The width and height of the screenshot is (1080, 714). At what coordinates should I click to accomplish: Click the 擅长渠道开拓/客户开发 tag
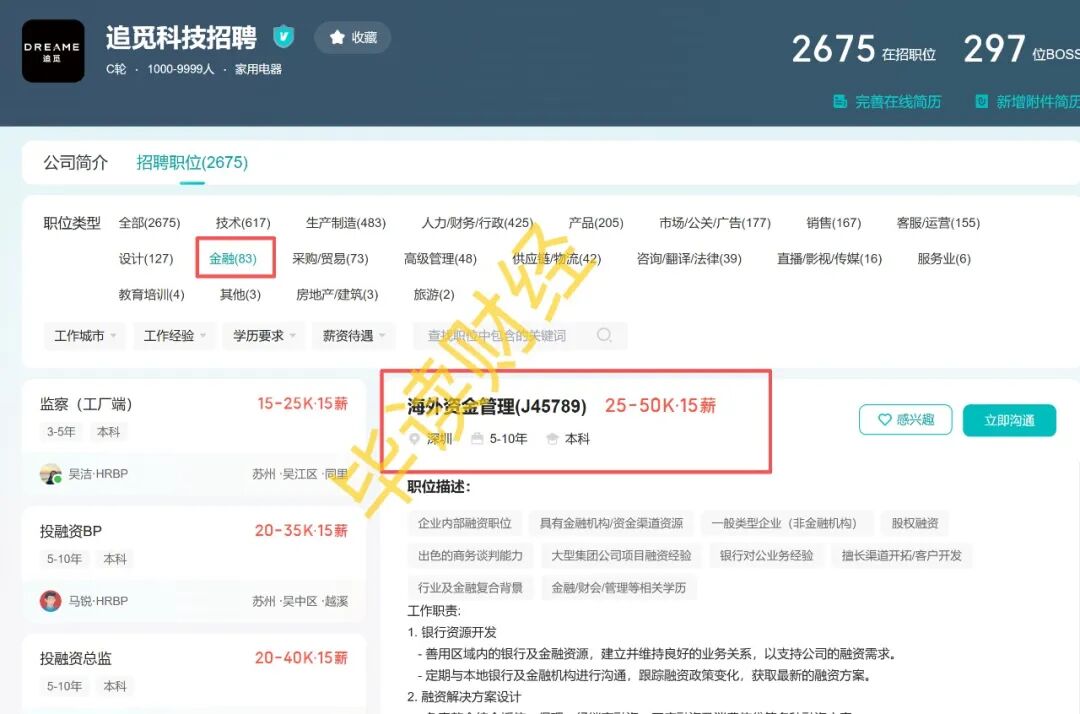902,556
